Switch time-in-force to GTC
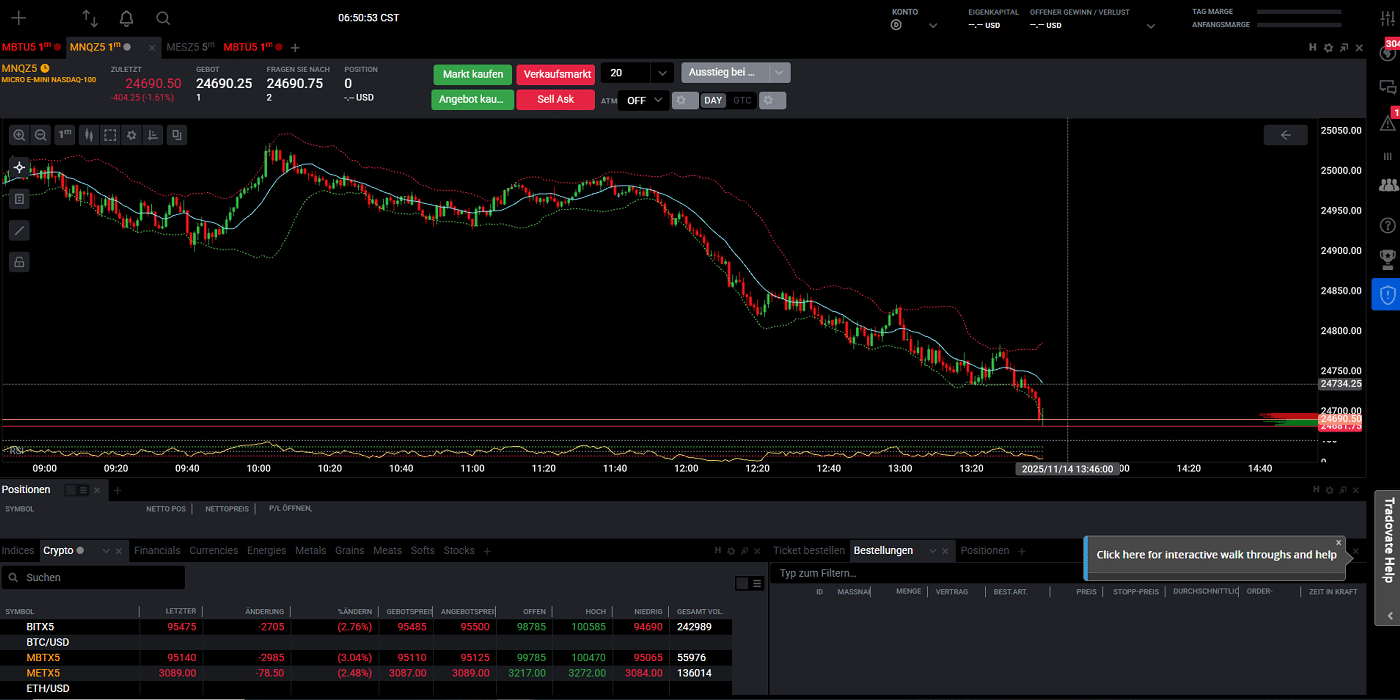1400x700 pixels. [x=741, y=100]
